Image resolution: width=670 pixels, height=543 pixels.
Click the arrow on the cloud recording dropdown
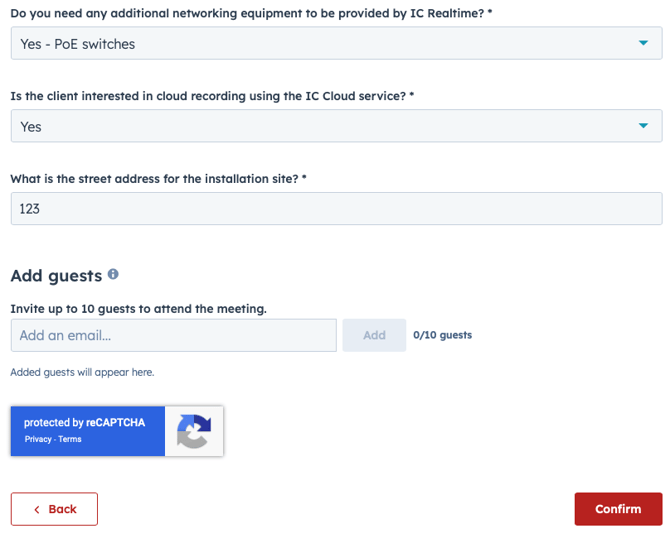[x=643, y=127]
